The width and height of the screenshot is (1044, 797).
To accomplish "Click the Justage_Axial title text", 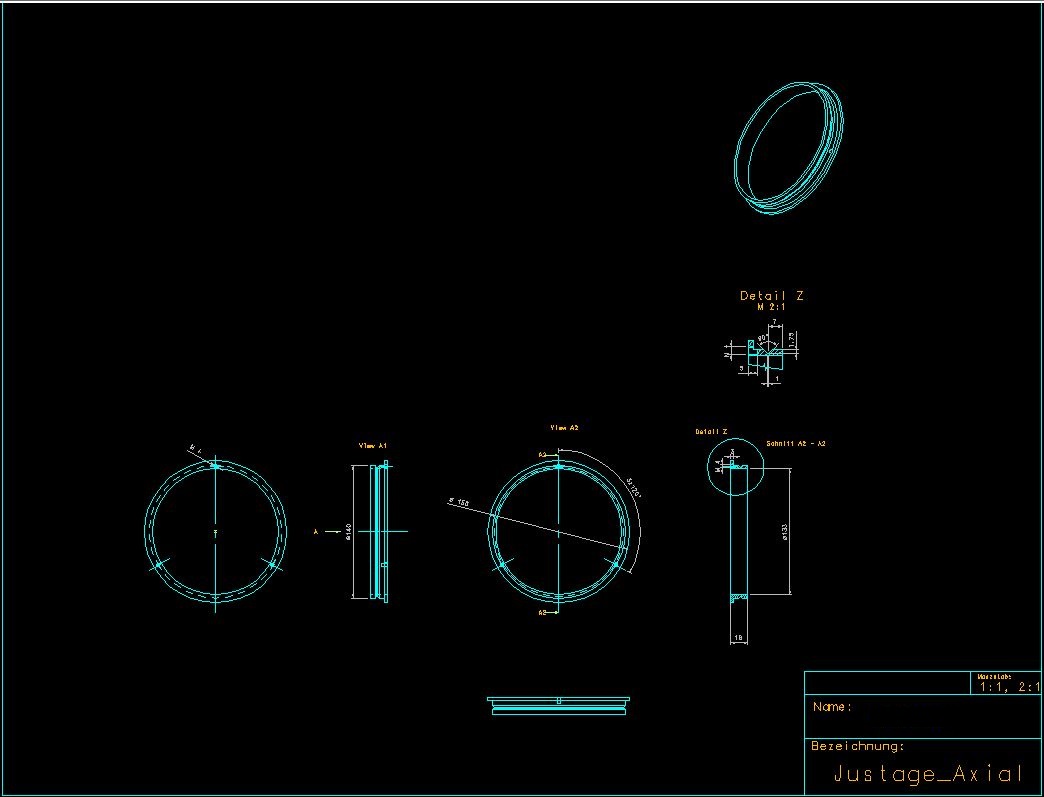I will [928, 774].
